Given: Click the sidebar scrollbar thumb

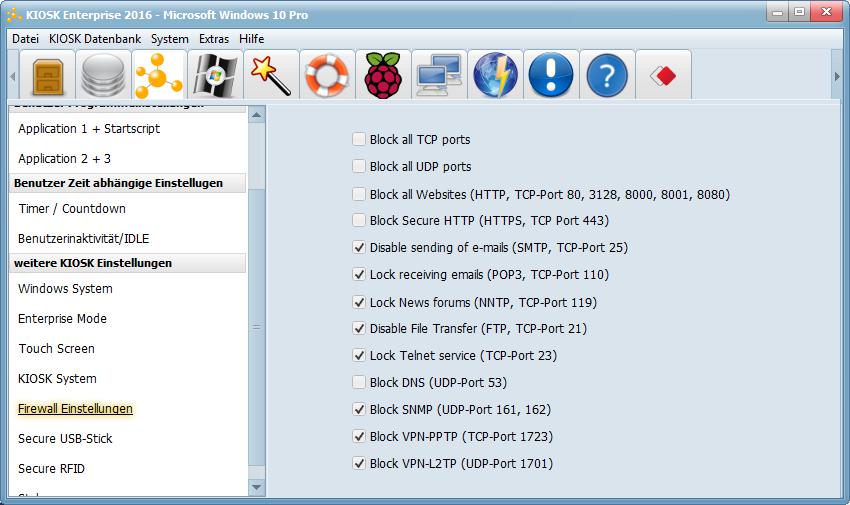Looking at the screenshot, I should click(257, 327).
